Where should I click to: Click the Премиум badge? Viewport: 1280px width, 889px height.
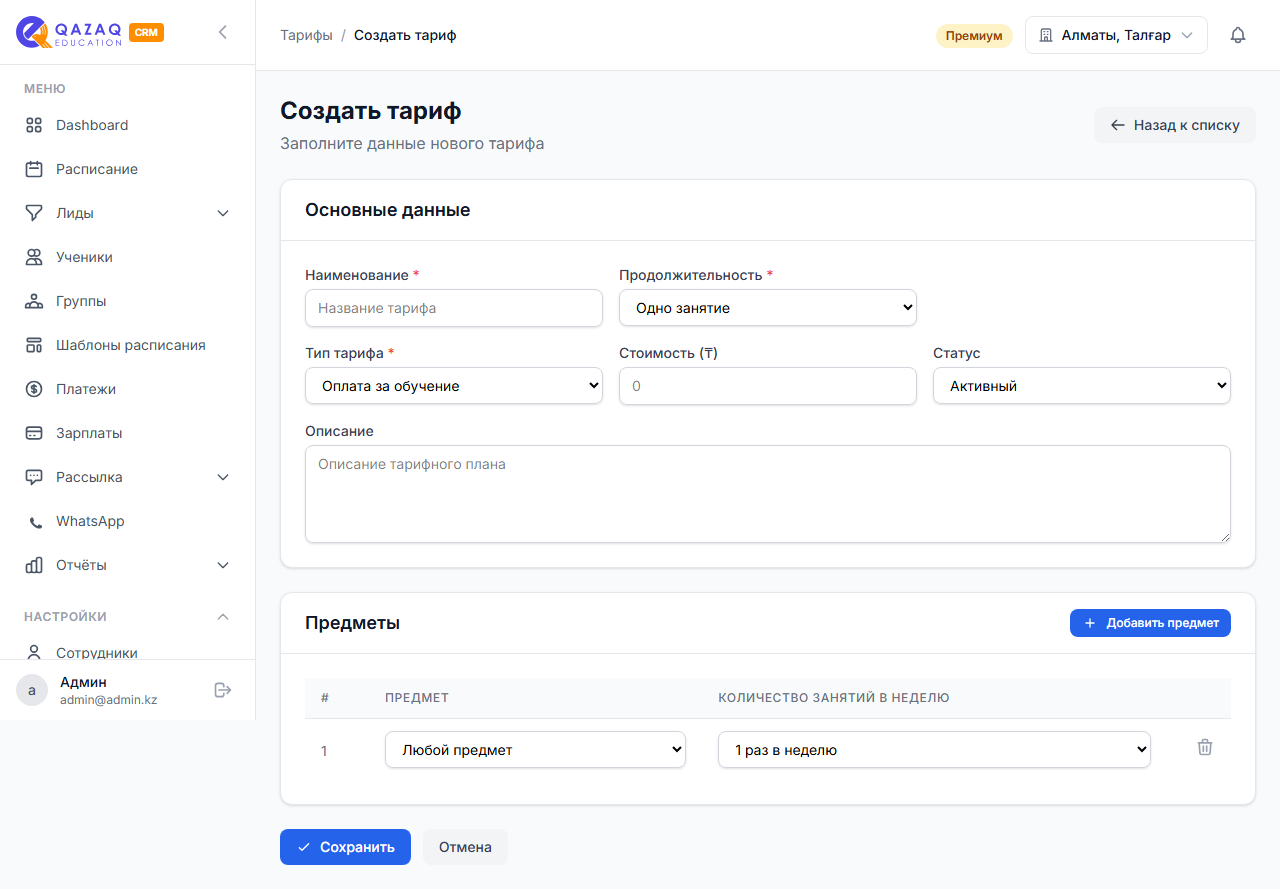pyautogui.click(x=974, y=35)
